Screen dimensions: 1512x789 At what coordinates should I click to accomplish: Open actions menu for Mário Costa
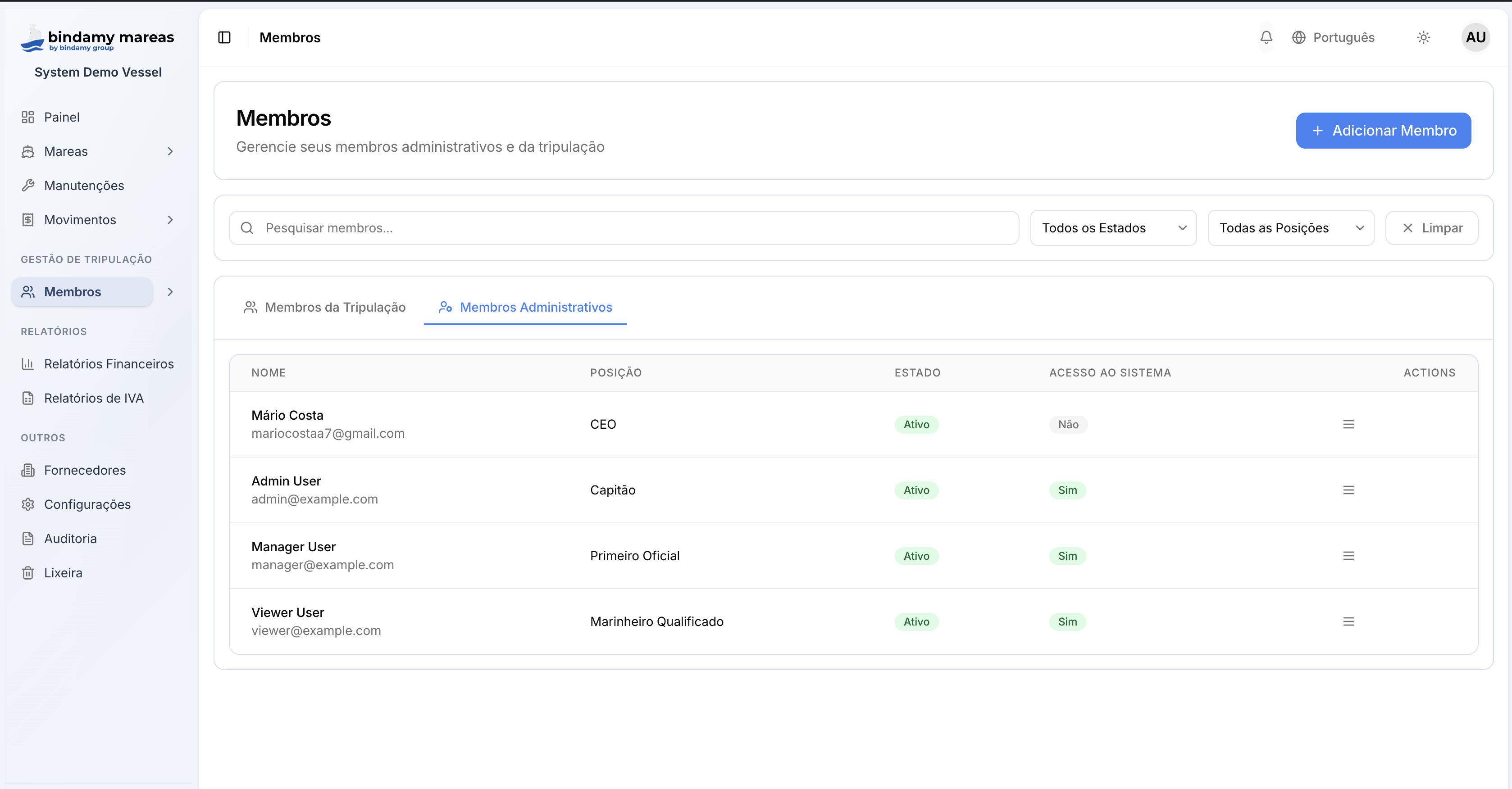[x=1348, y=424]
